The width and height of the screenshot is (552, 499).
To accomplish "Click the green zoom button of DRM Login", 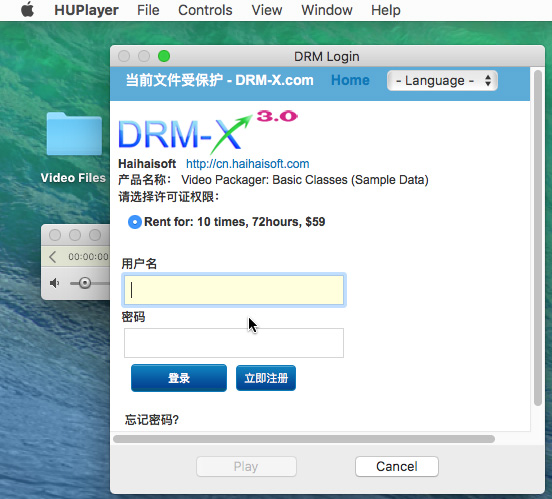I will point(164,56).
